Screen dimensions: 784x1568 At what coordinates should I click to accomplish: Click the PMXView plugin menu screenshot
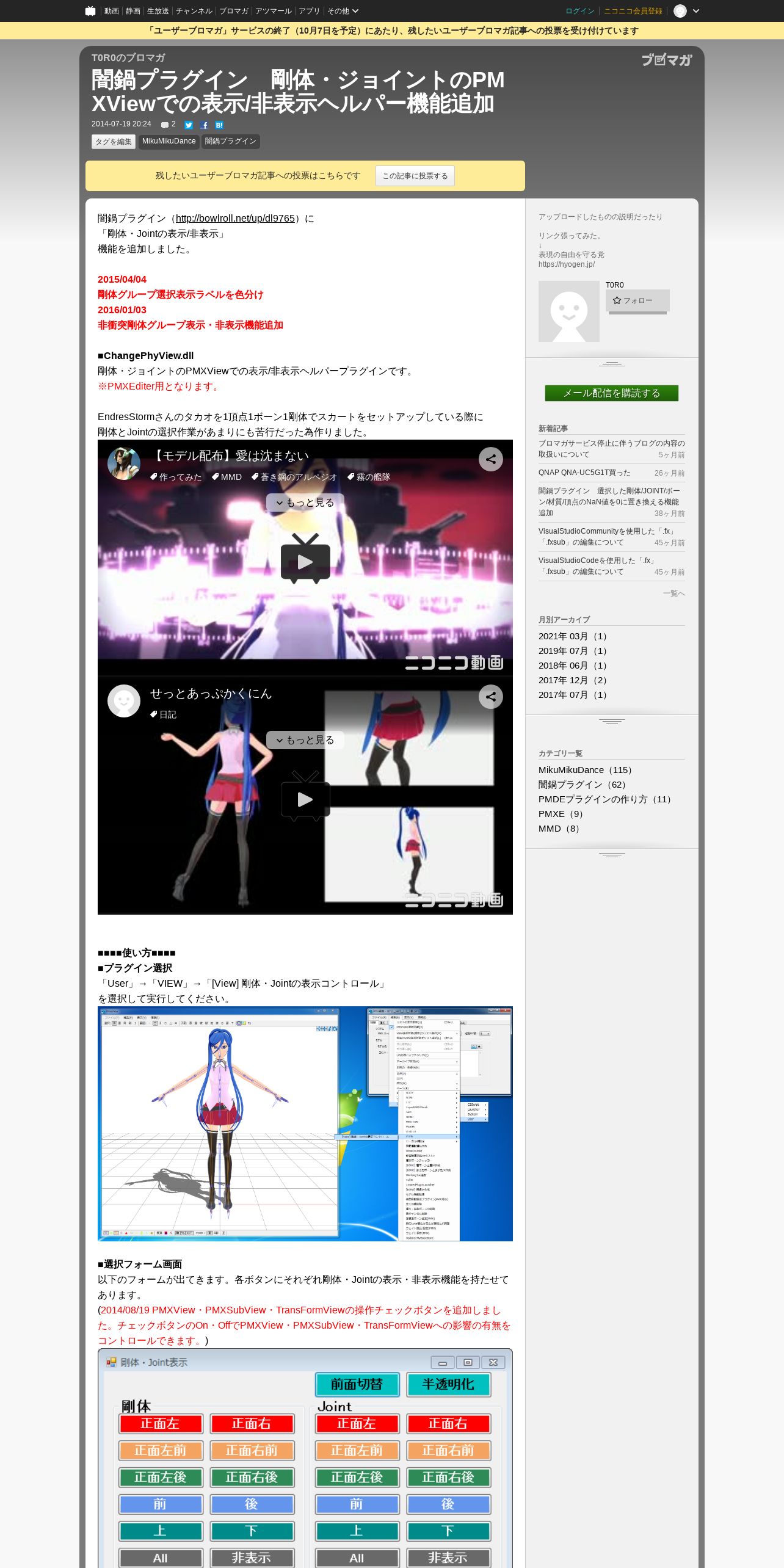pyautogui.click(x=305, y=1124)
